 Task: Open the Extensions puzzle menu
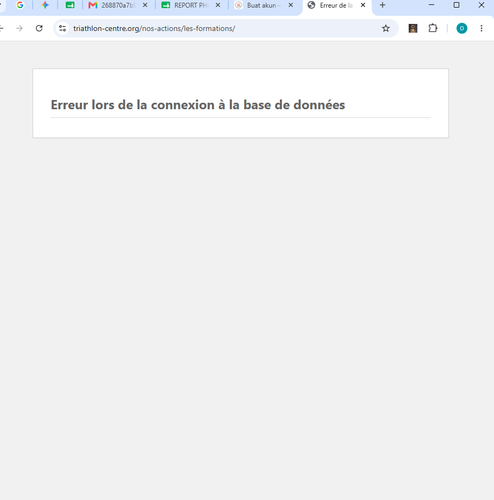(433, 29)
